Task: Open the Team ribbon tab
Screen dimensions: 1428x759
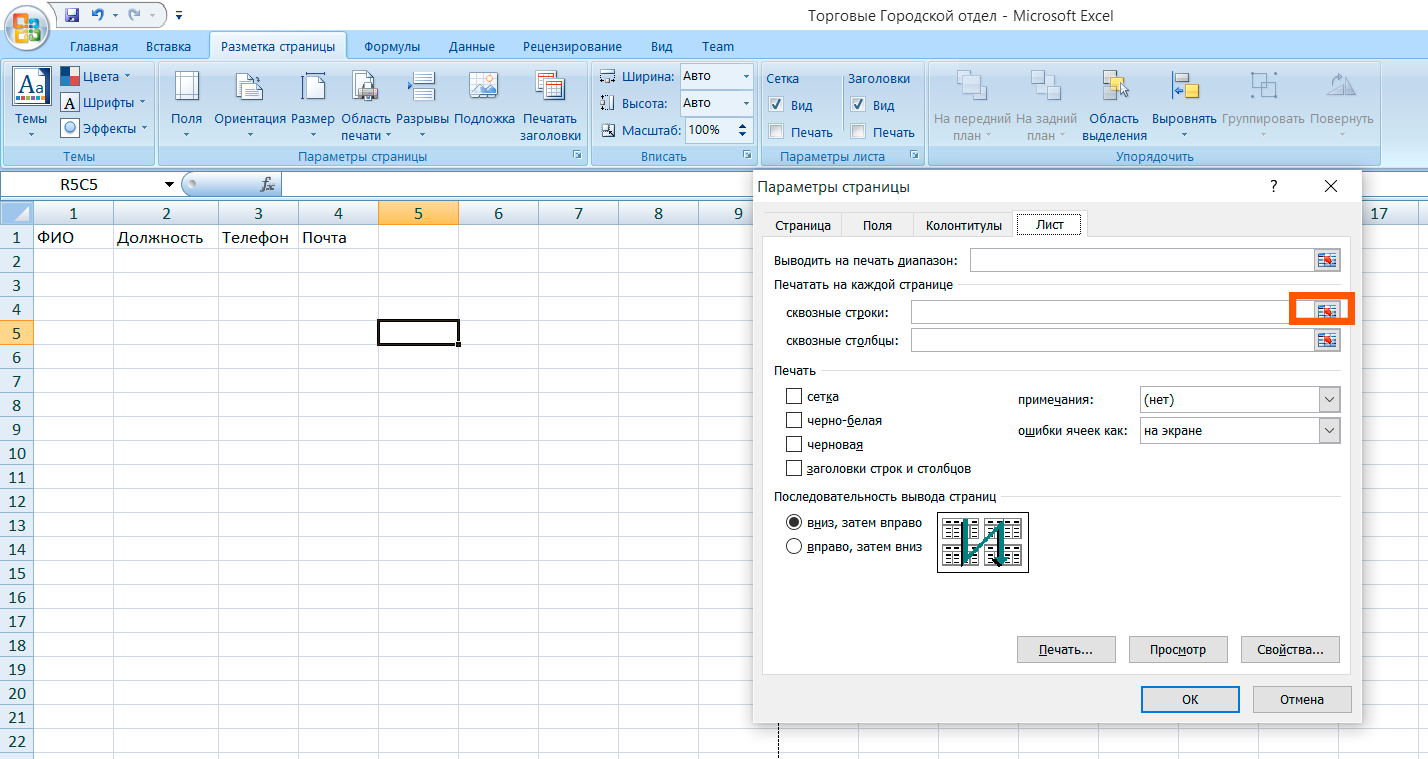Action: 718,47
